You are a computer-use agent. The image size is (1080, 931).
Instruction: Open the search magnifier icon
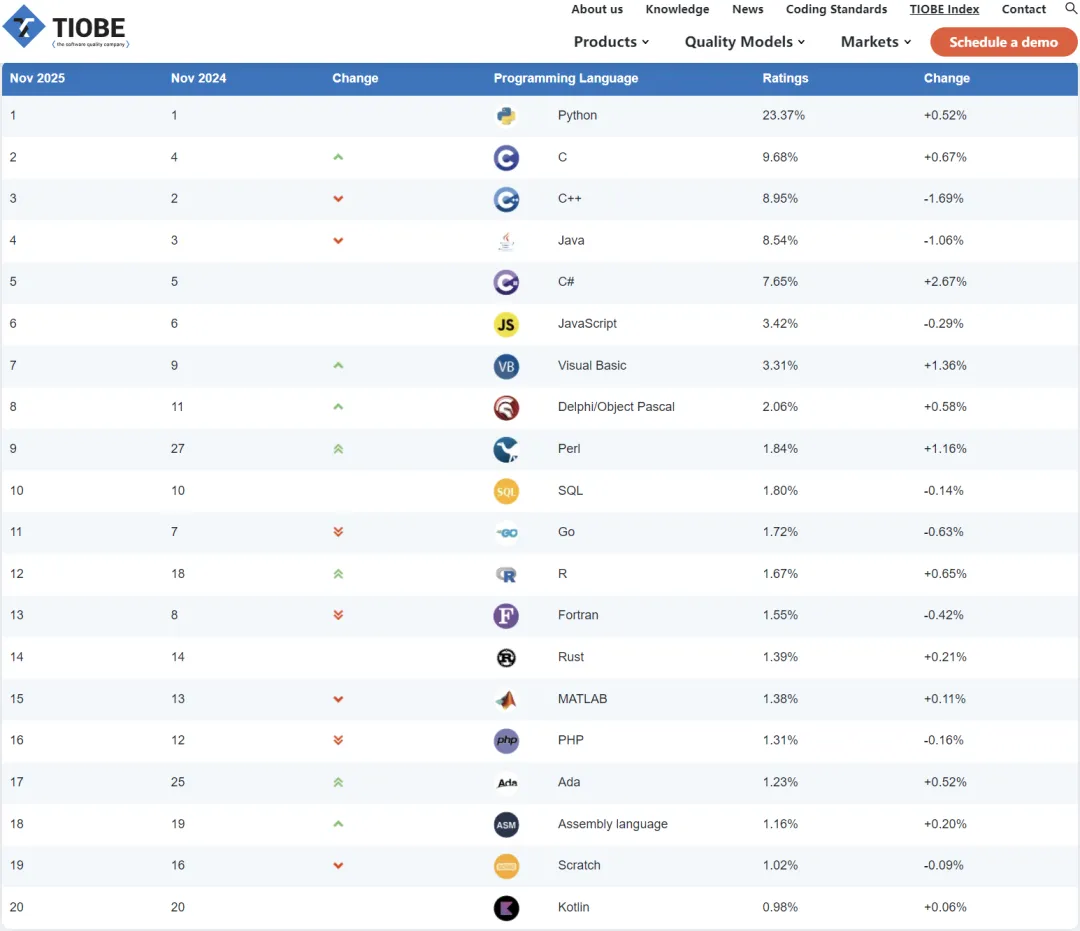tap(1071, 8)
